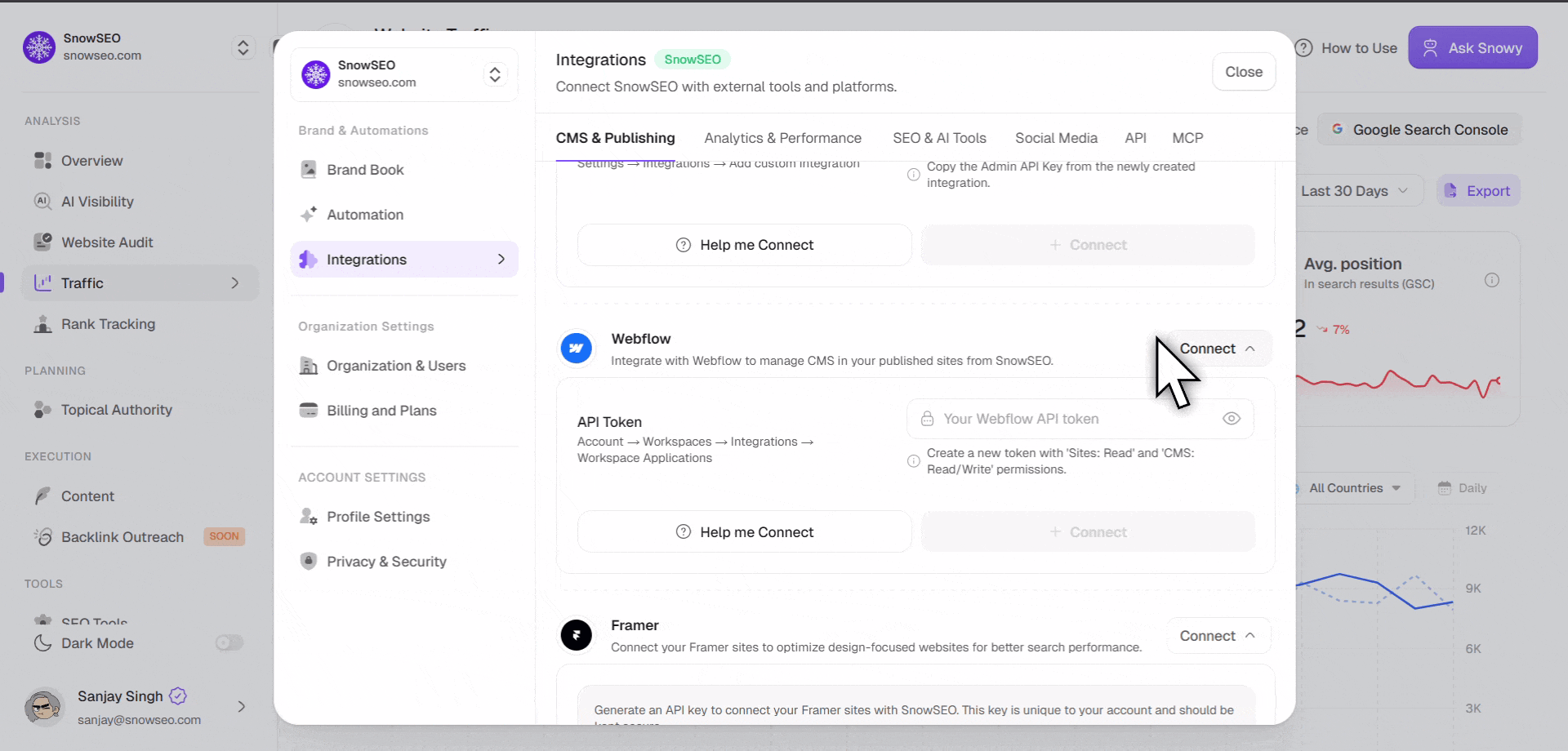Show Webflow API token with eye icon
1568x751 pixels.
pos(1232,419)
